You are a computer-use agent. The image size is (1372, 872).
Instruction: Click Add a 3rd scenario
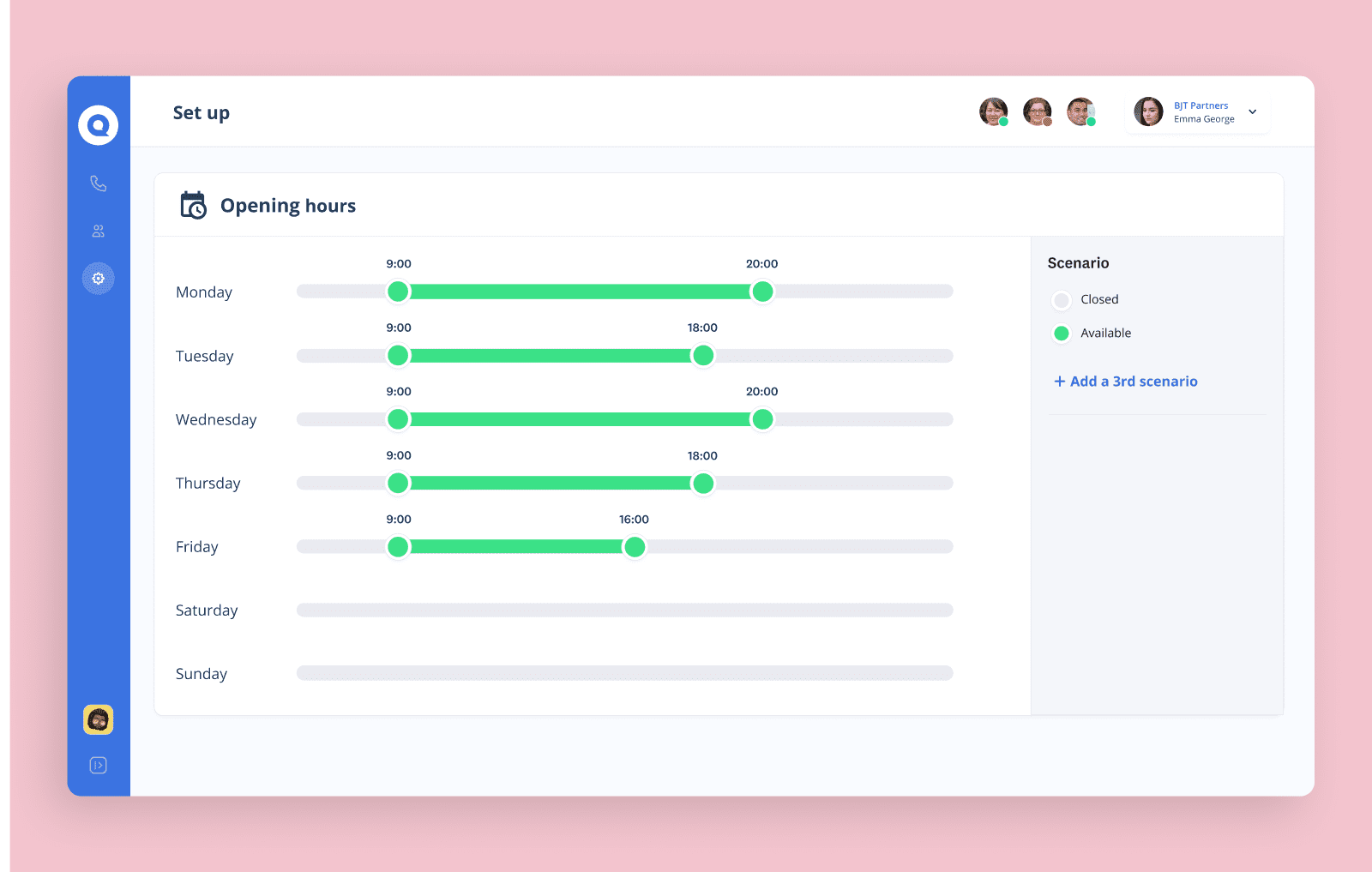click(1125, 381)
